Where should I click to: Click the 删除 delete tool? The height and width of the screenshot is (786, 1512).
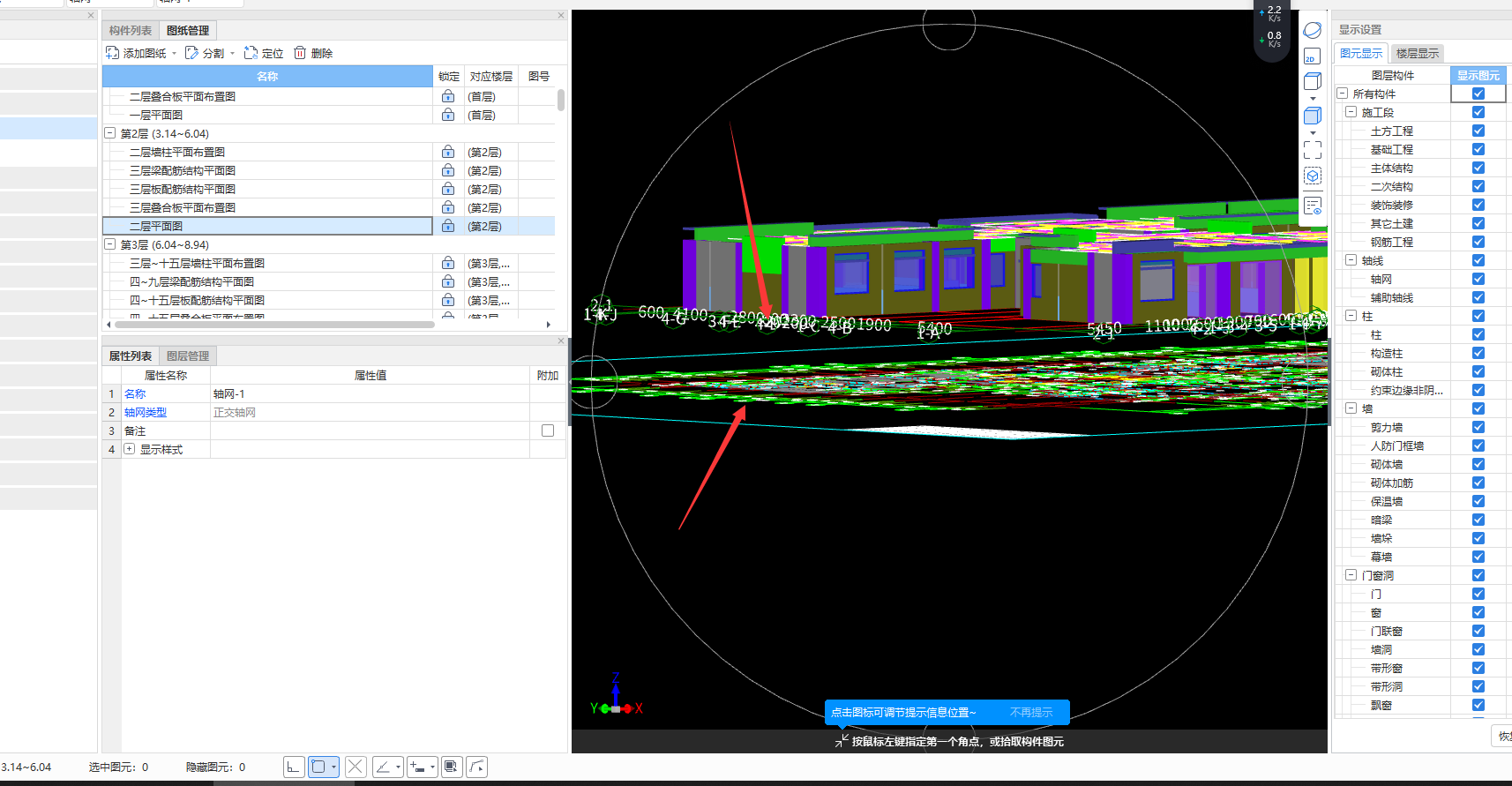click(313, 53)
